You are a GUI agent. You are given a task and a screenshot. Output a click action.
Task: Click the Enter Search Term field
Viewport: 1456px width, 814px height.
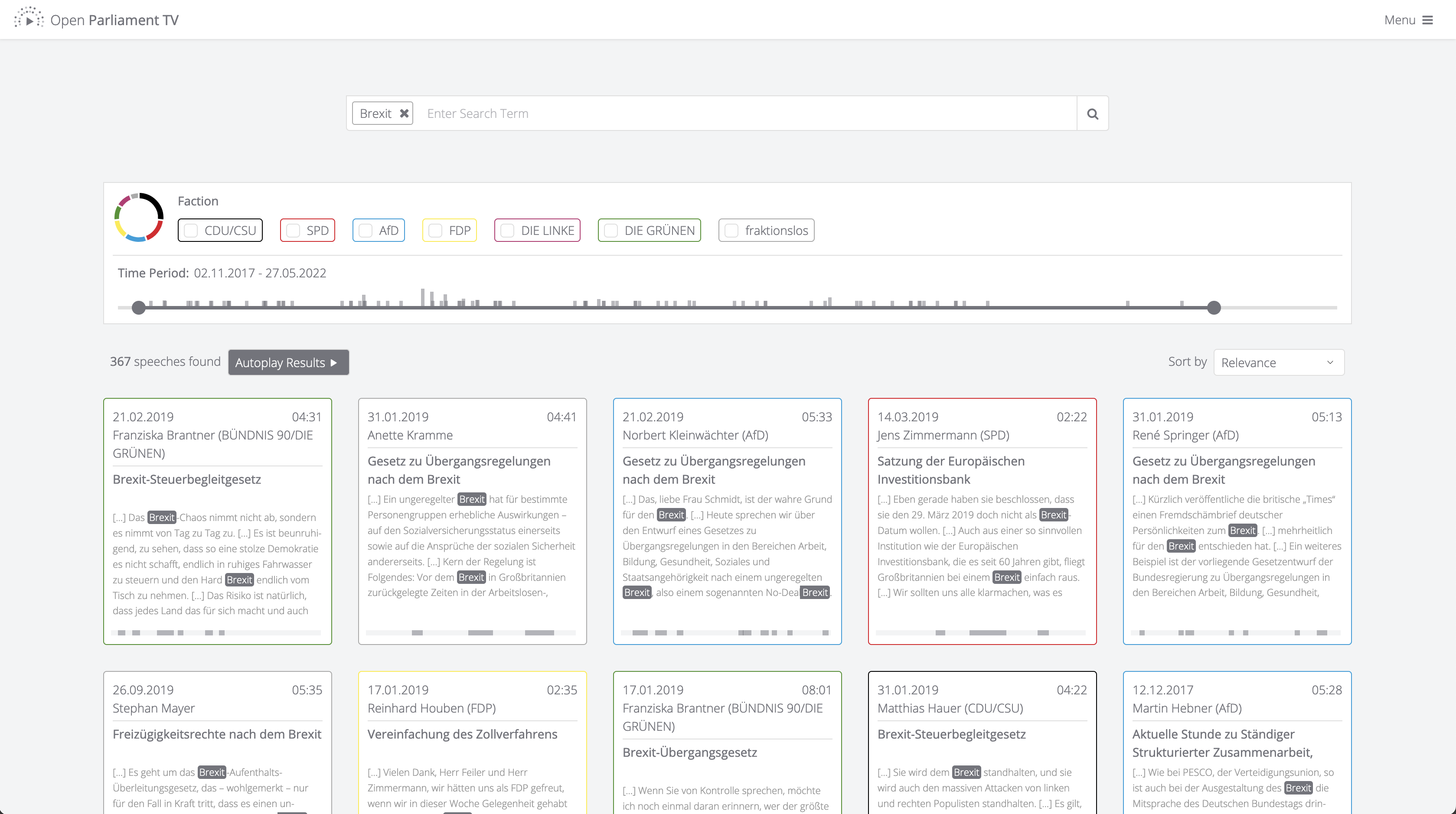[x=746, y=114]
